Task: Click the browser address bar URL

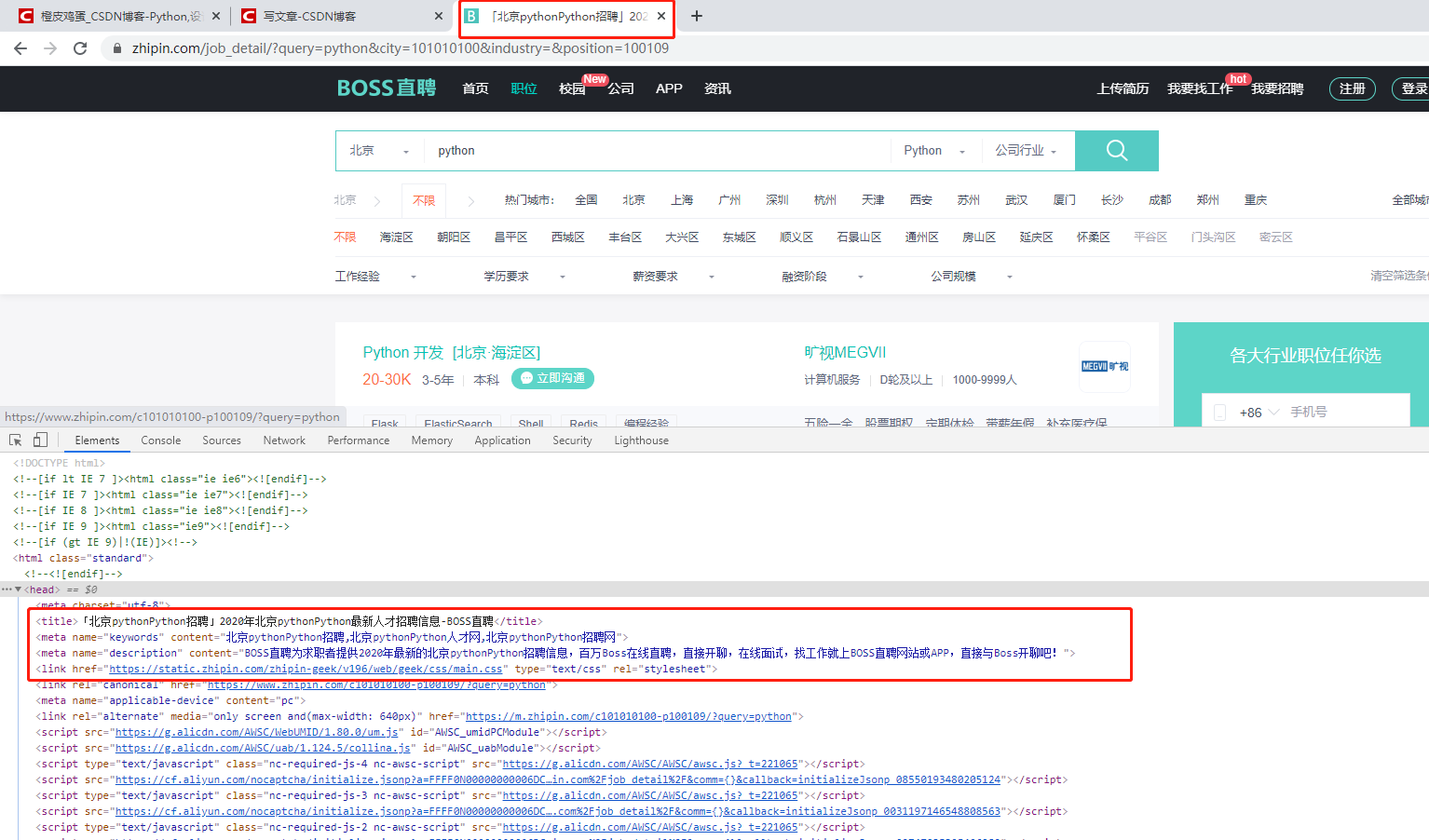Action: (x=401, y=48)
